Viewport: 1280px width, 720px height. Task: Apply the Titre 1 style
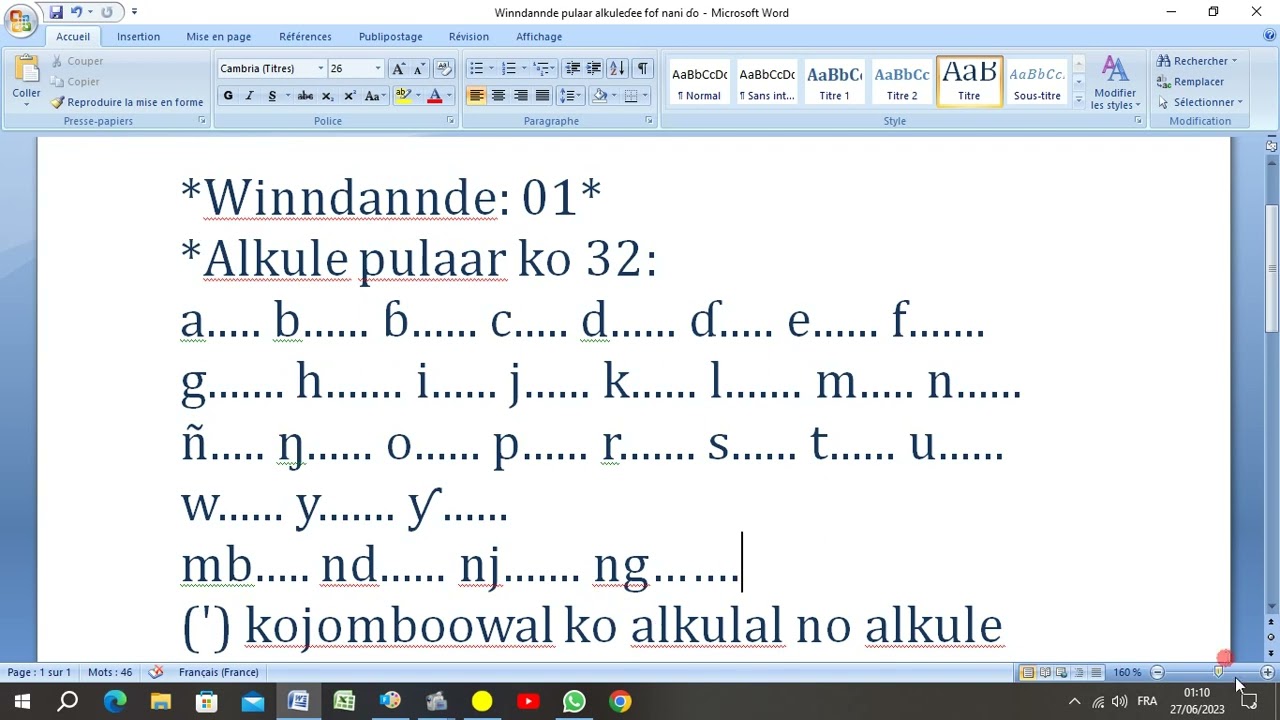(834, 82)
